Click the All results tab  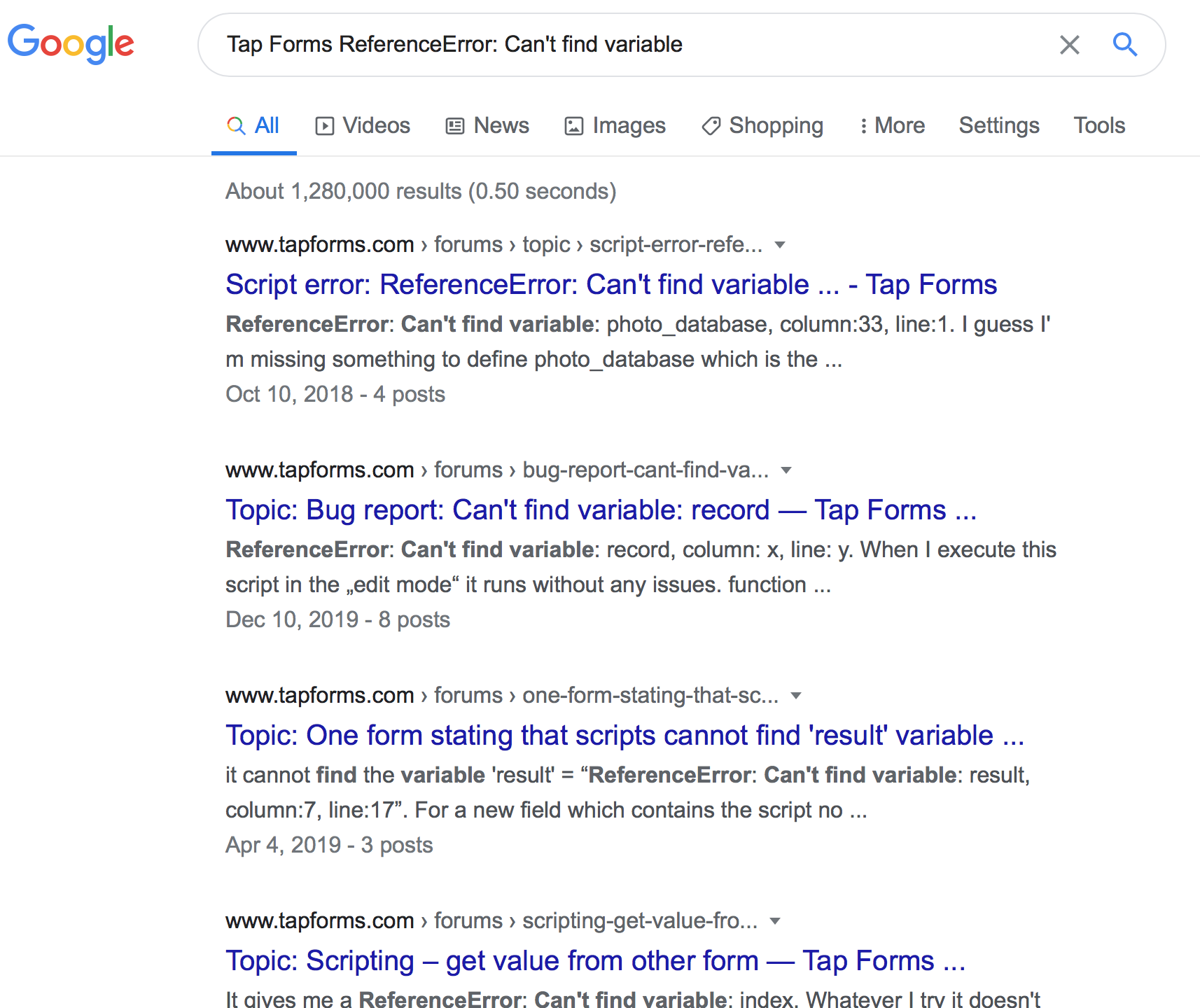(x=253, y=126)
